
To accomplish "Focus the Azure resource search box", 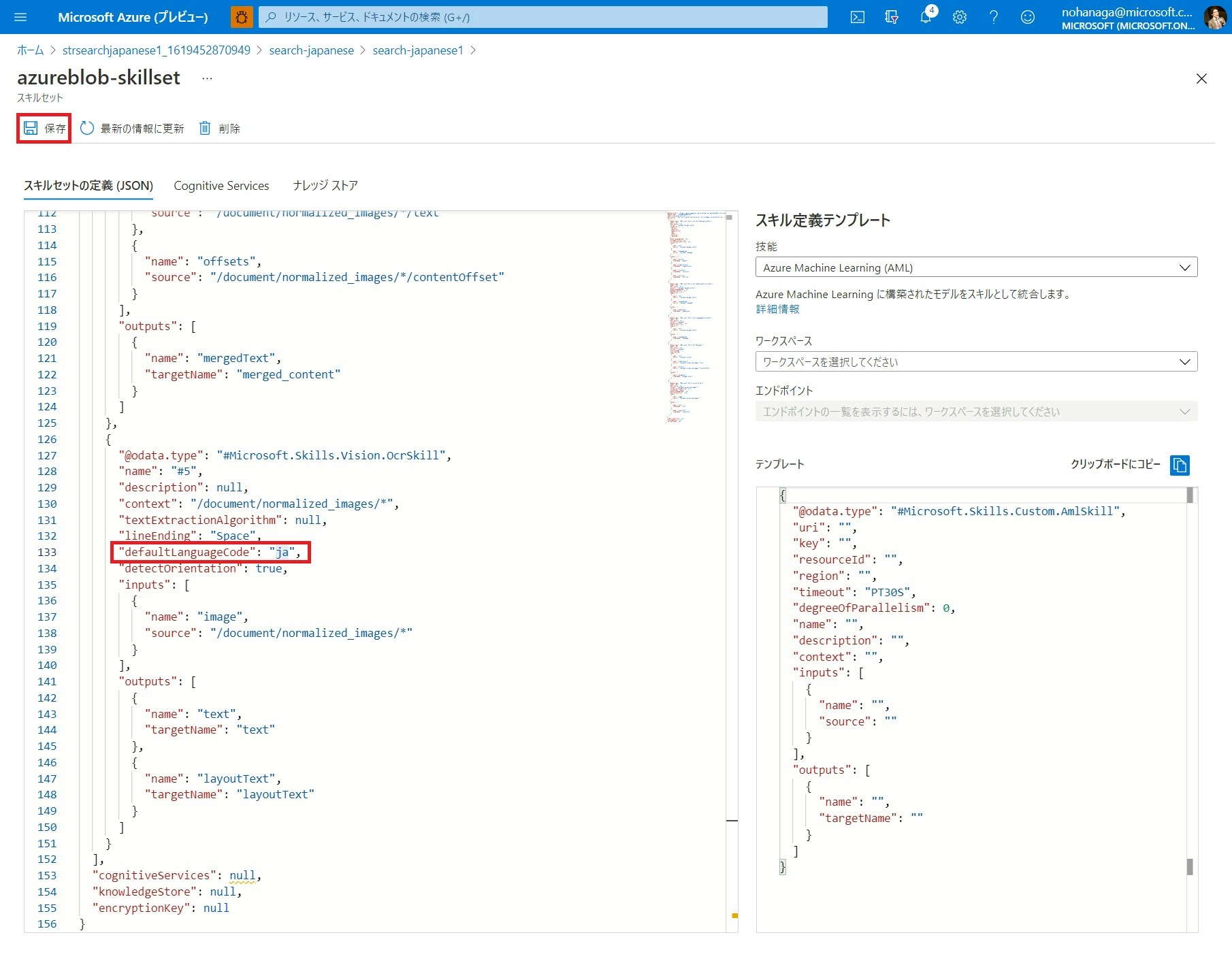I will point(543,17).
